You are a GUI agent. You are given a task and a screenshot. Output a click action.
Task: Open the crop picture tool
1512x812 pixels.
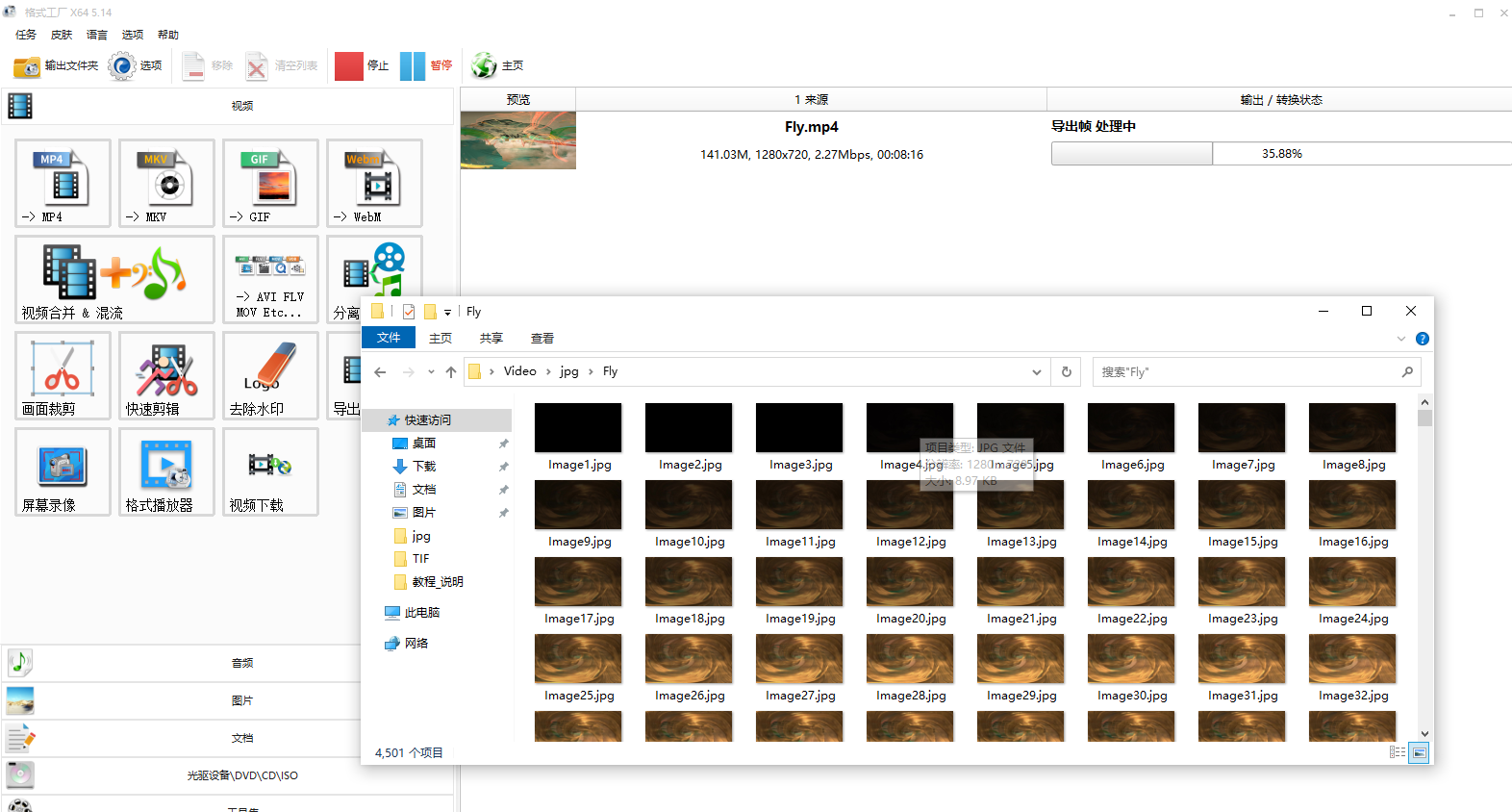point(63,375)
